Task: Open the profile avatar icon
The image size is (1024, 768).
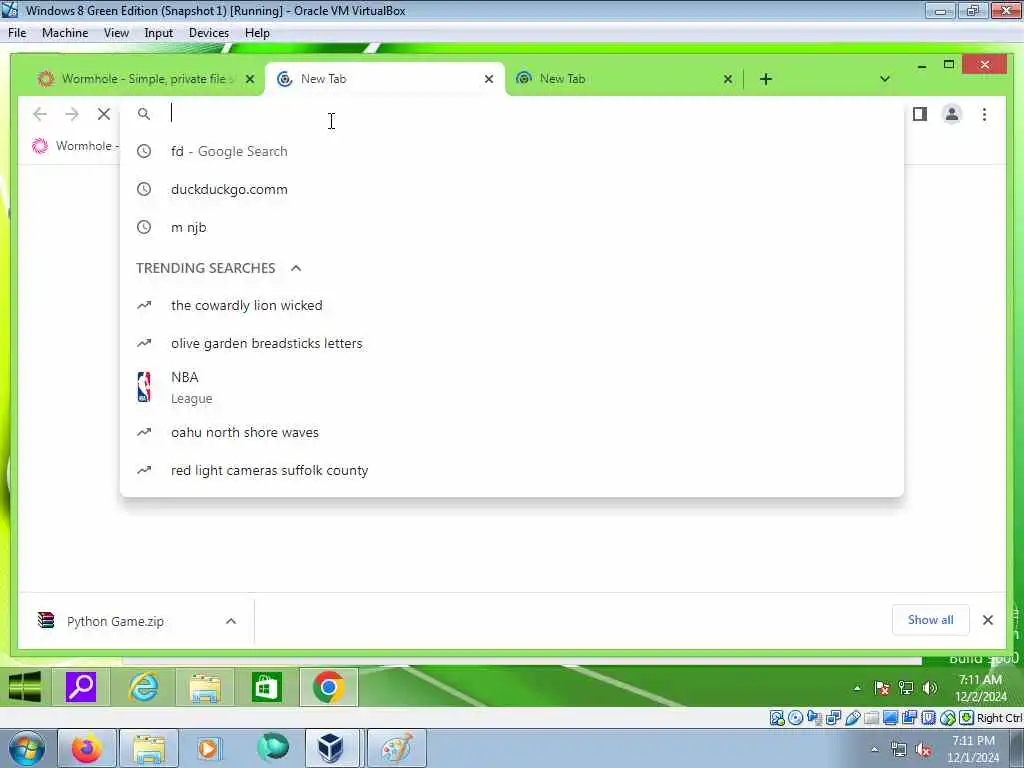Action: click(952, 114)
